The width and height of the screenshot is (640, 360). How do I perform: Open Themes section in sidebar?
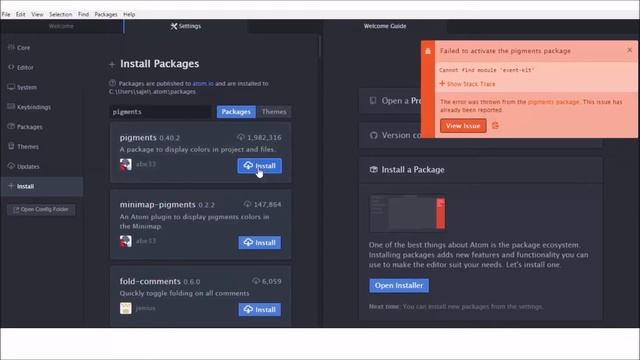[28, 147]
